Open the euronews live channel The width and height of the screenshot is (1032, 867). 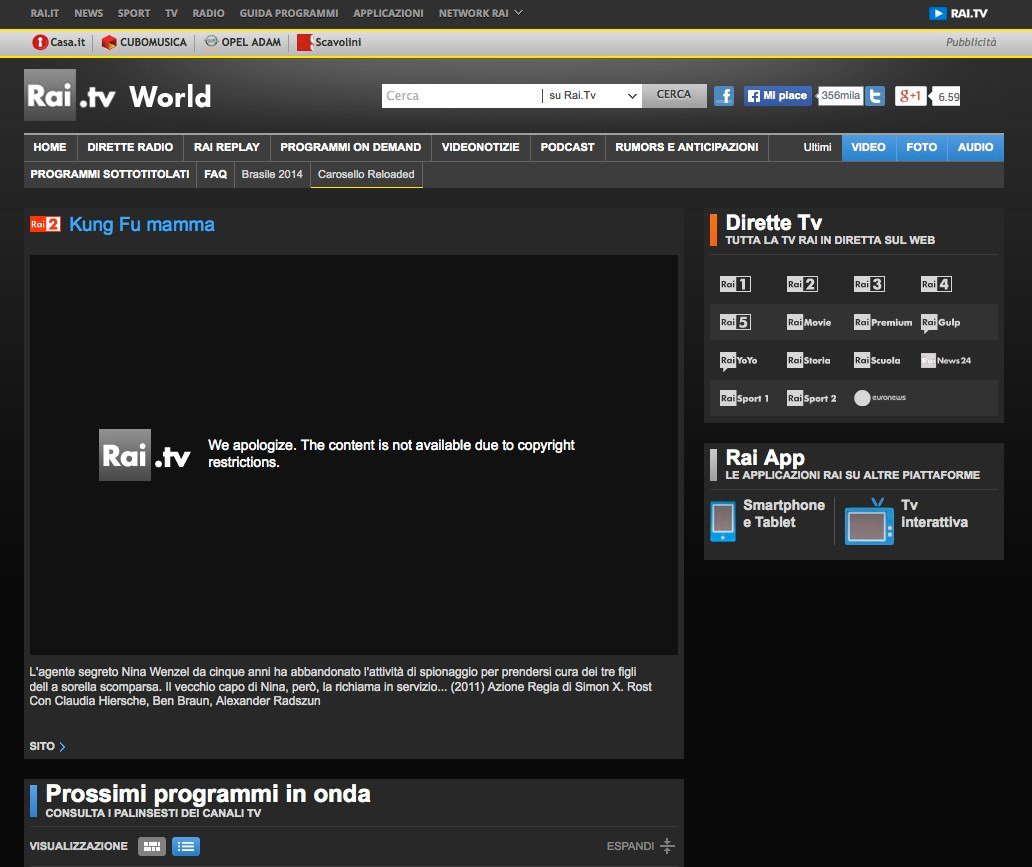879,398
